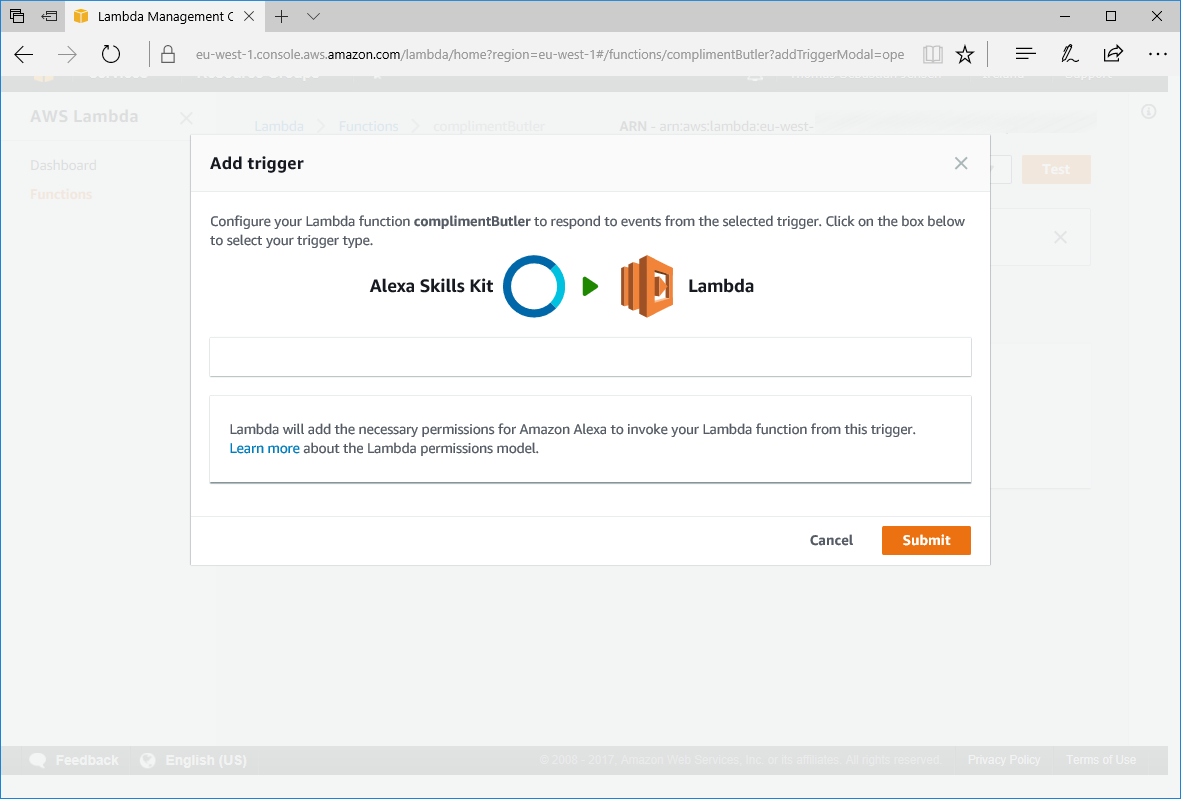Open the Learn more permissions link
The height and width of the screenshot is (799, 1181).
point(264,448)
